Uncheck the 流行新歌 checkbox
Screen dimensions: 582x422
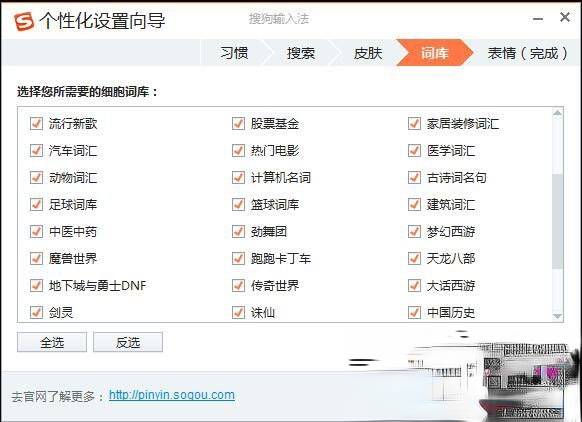(36, 123)
